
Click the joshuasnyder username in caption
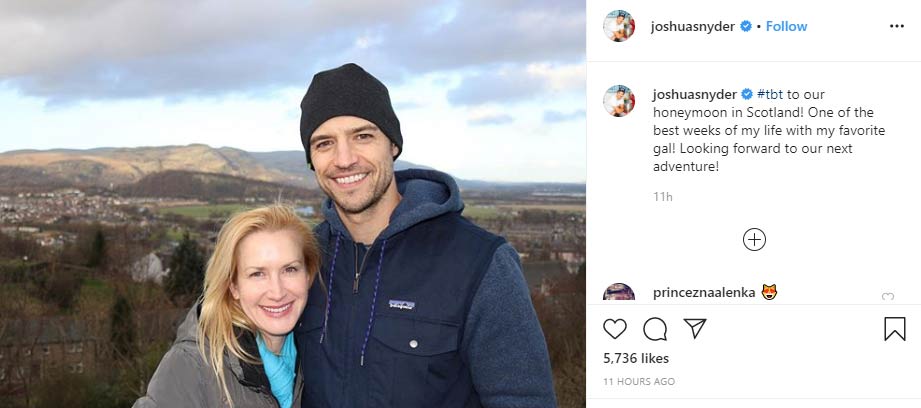[694, 94]
